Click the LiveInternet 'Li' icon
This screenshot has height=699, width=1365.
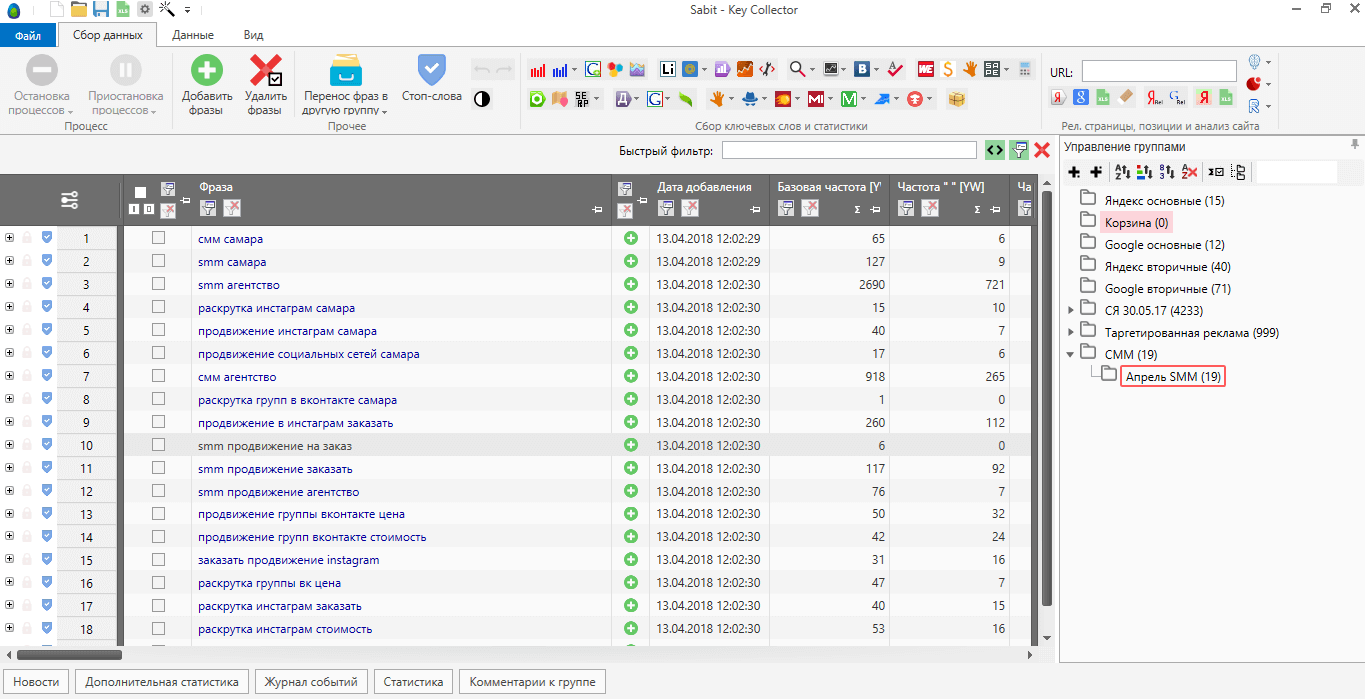pyautogui.click(x=667, y=70)
